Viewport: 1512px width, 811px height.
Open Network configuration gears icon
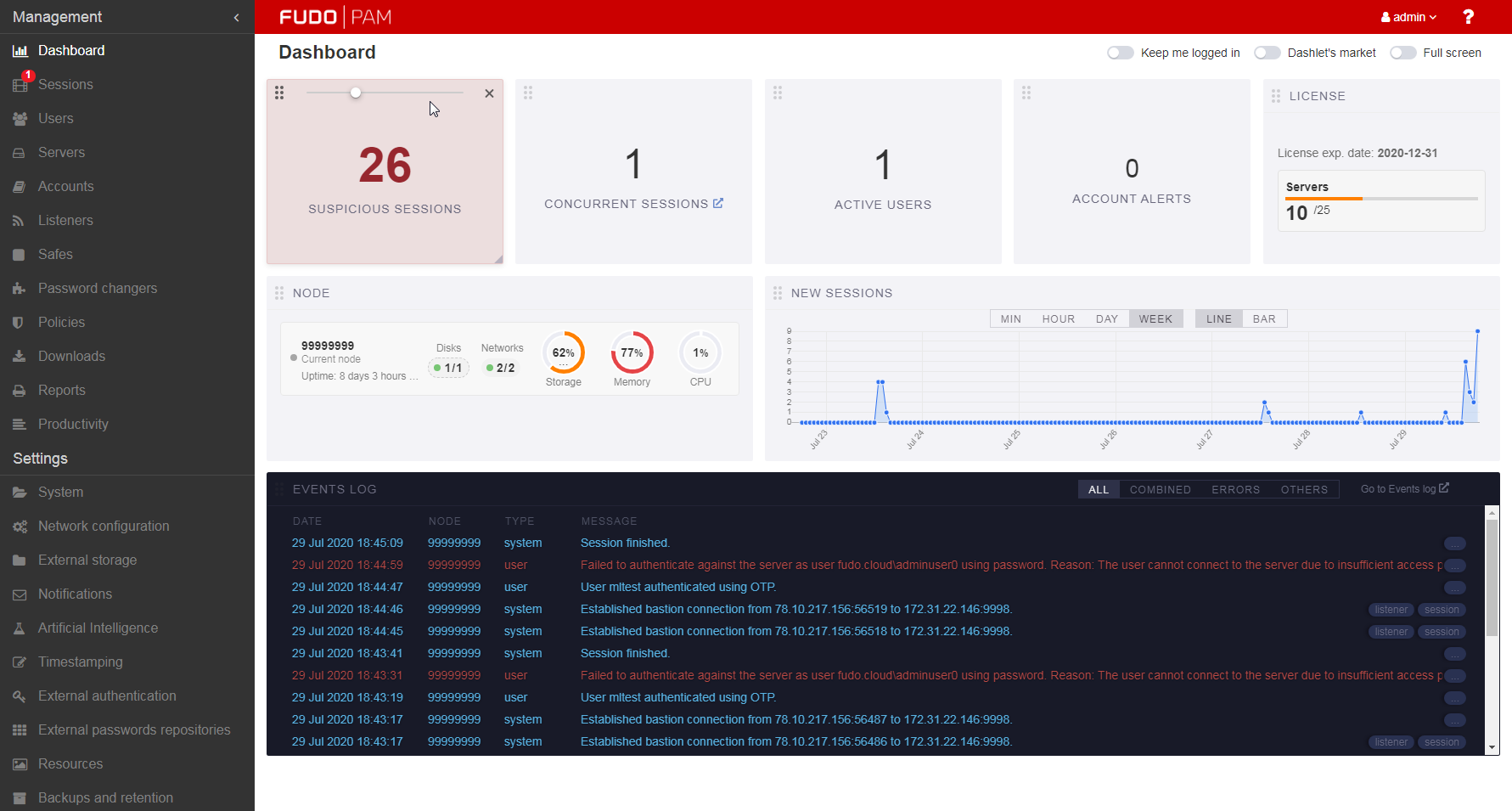[20, 527]
